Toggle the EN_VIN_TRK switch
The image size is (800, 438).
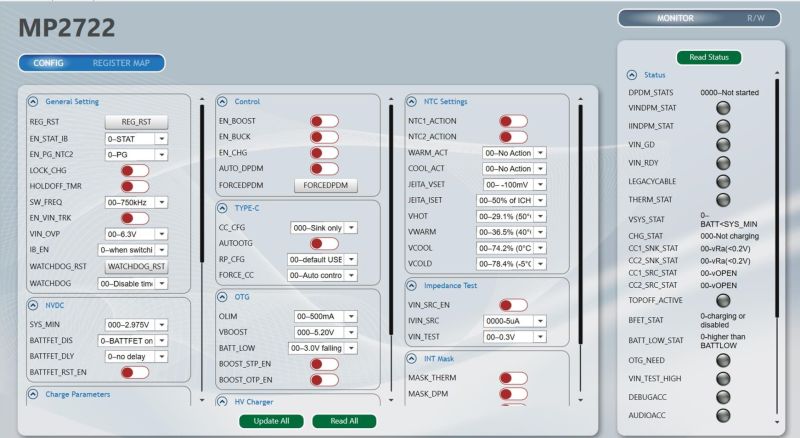pyautogui.click(x=135, y=218)
